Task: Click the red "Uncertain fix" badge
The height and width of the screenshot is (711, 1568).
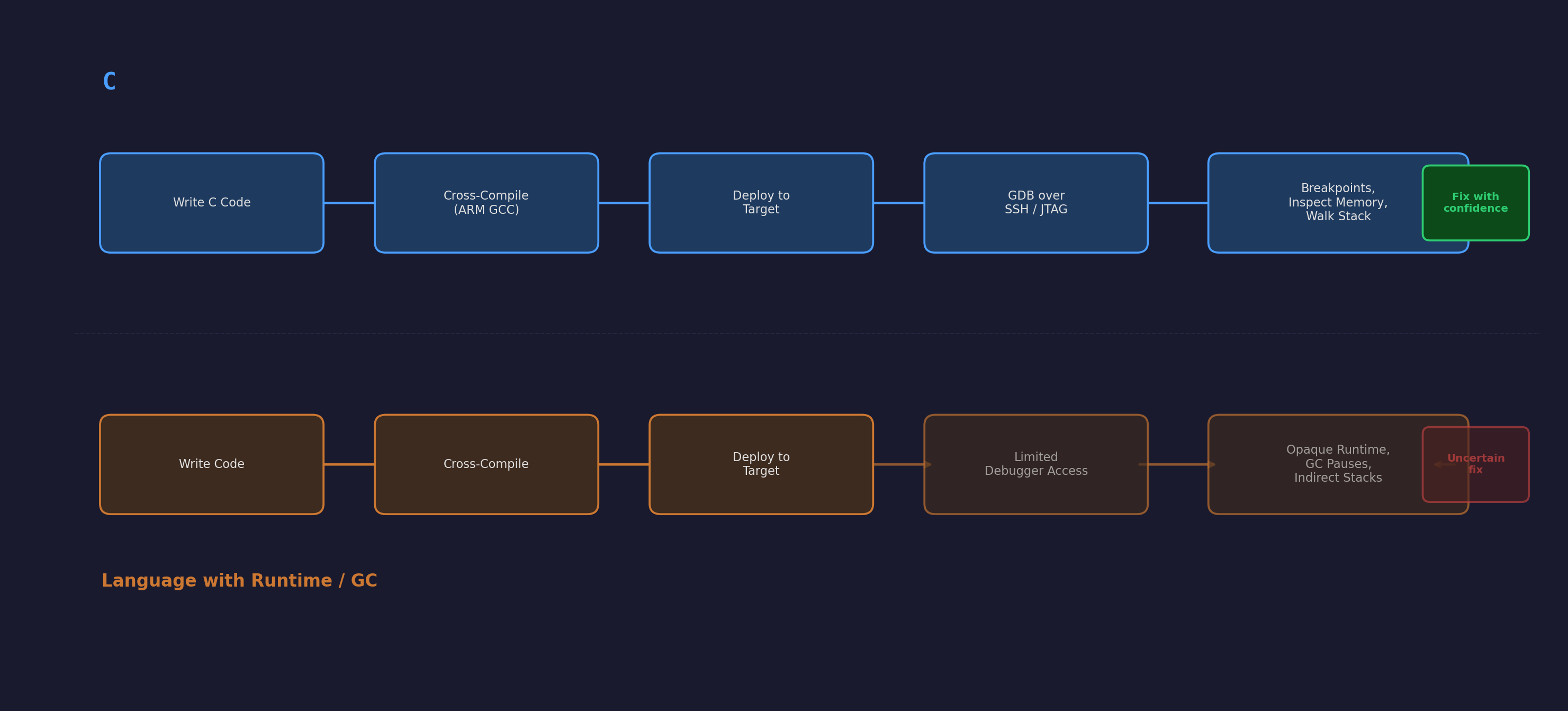Action: [1475, 463]
